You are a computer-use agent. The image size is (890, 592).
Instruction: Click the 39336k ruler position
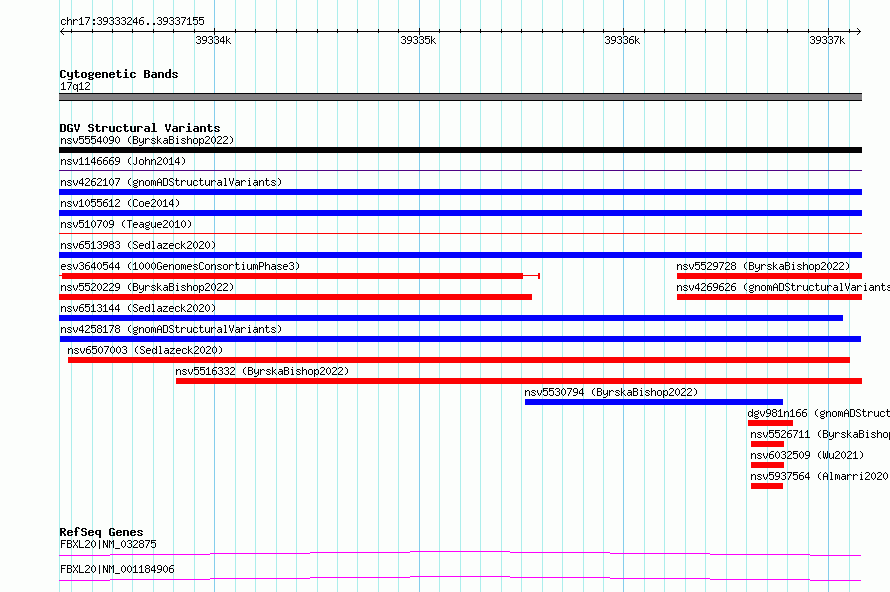click(x=622, y=40)
